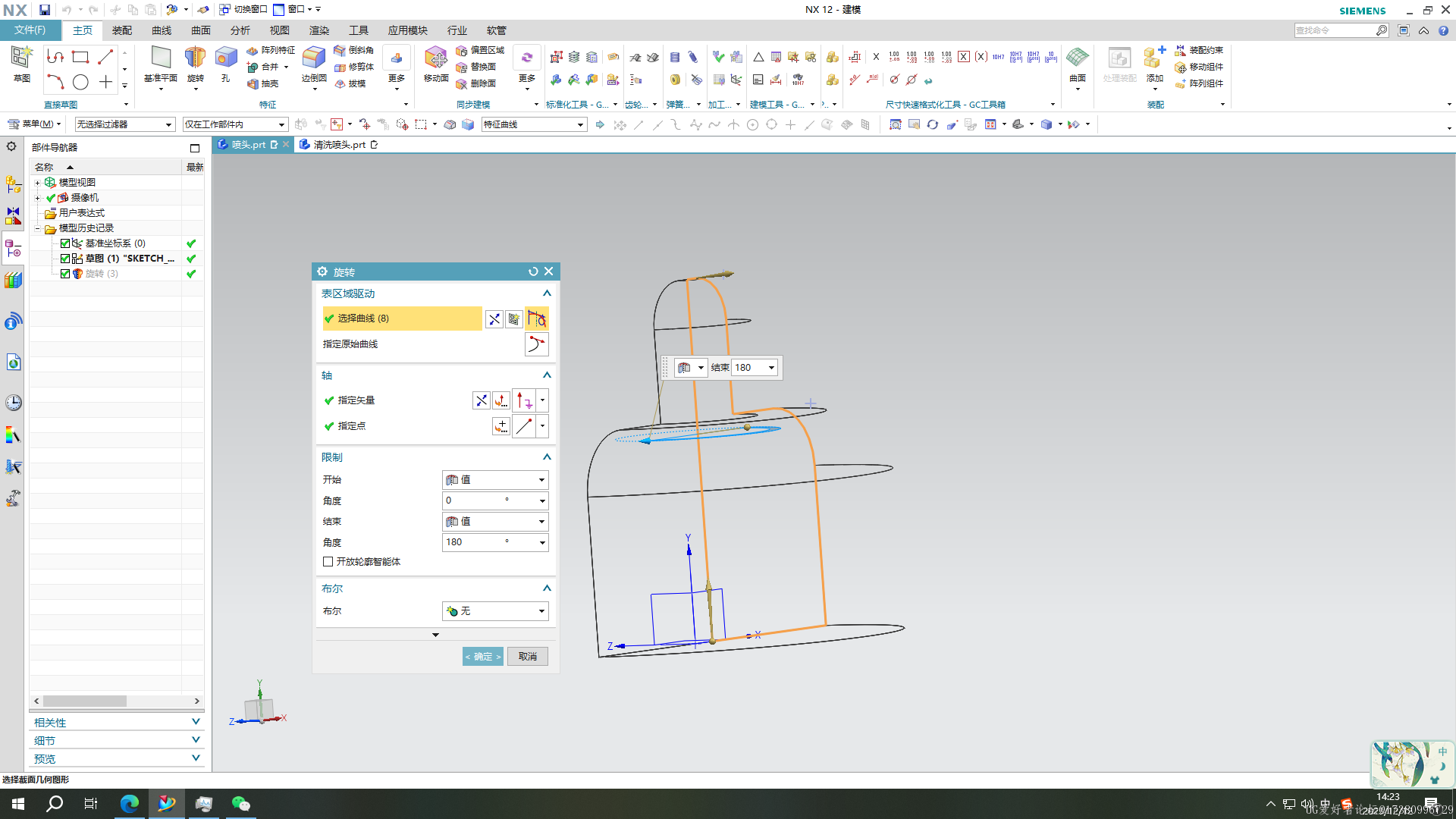Toggle the 基准坐标系 (0) checkbox
Screen dimensions: 1456x819
pos(65,243)
